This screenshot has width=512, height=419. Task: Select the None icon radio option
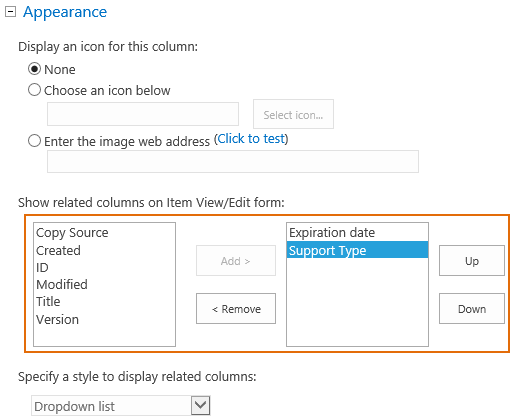pyautogui.click(x=34, y=69)
